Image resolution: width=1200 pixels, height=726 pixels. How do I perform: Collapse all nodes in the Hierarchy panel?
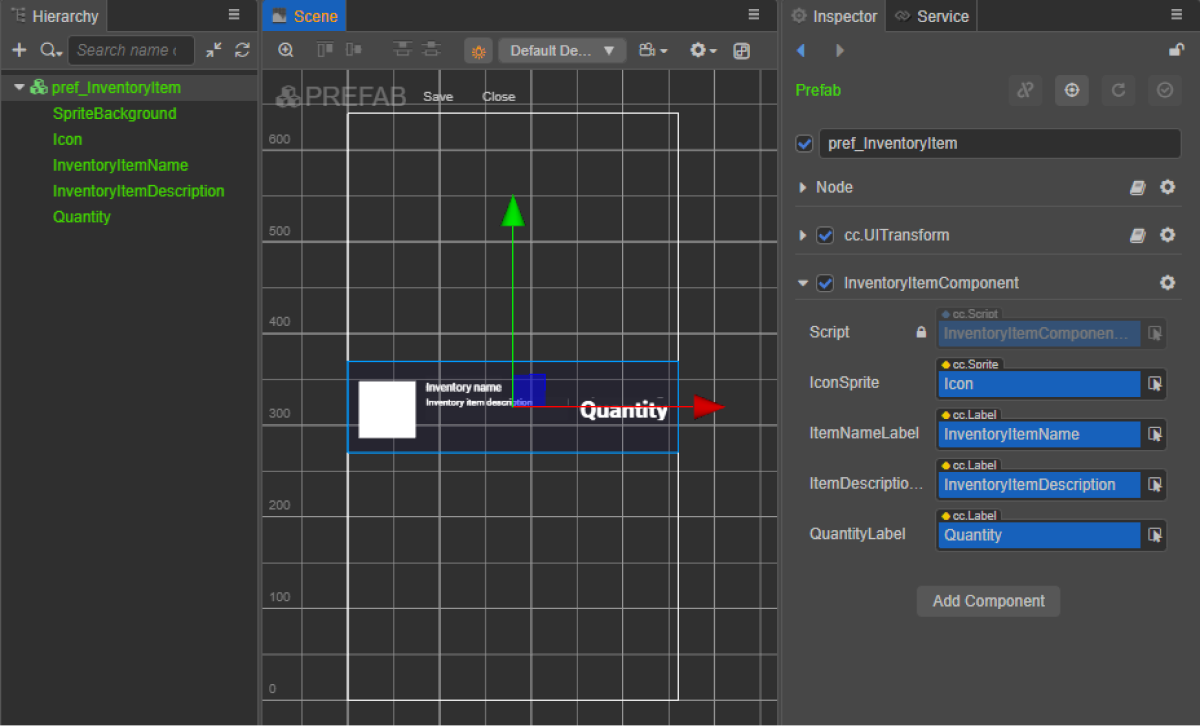214,50
